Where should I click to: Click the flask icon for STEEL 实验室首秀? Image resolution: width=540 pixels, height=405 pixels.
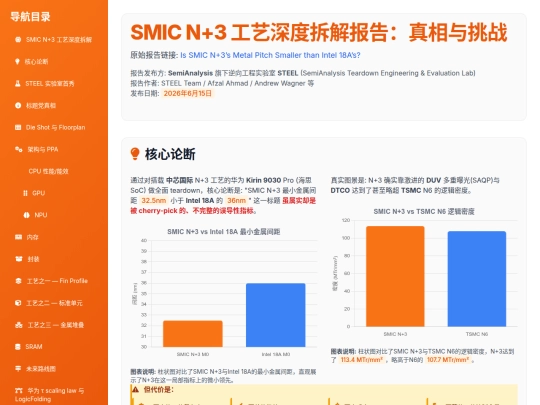coord(18,83)
